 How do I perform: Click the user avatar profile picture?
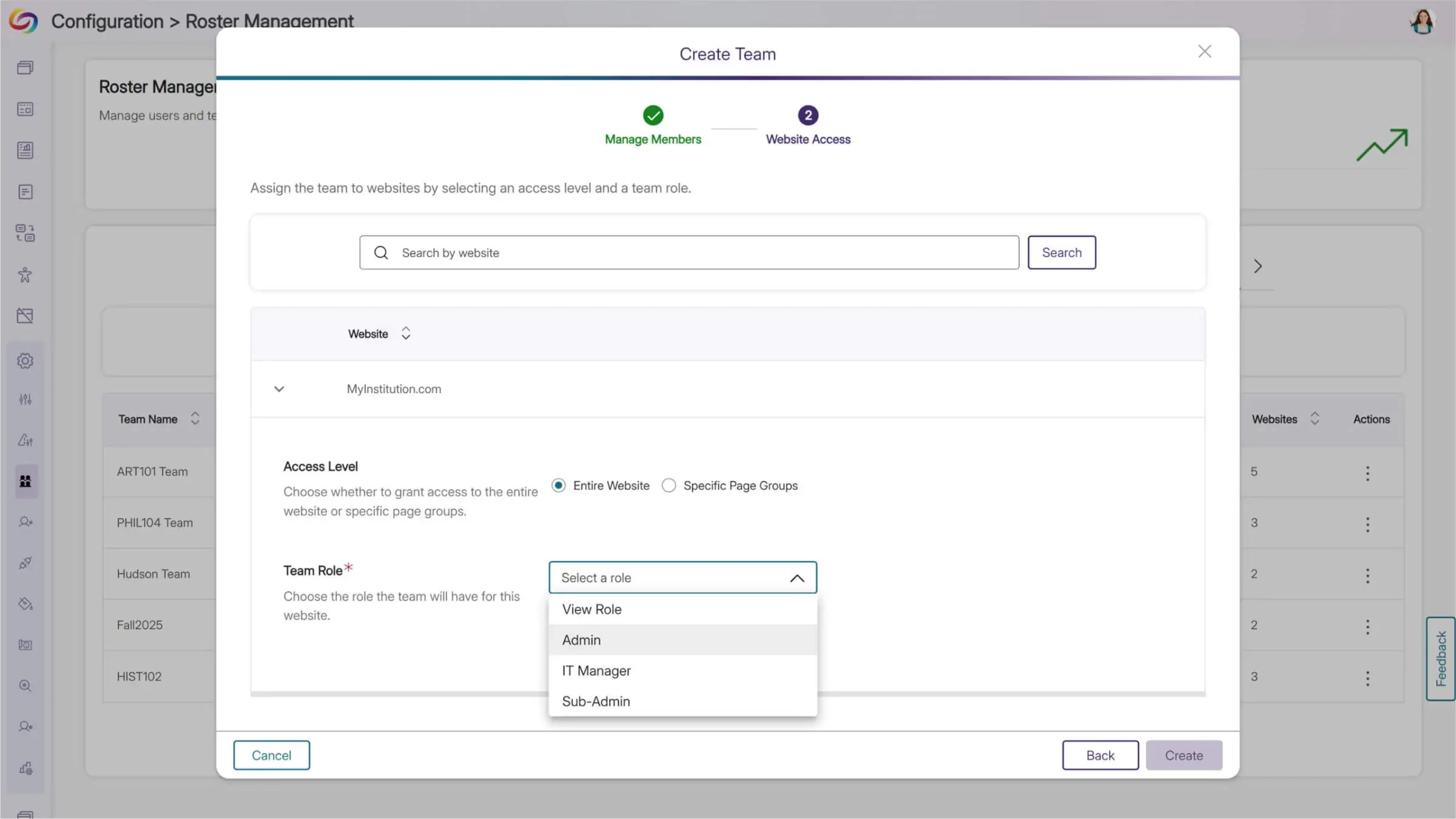pos(1422,22)
